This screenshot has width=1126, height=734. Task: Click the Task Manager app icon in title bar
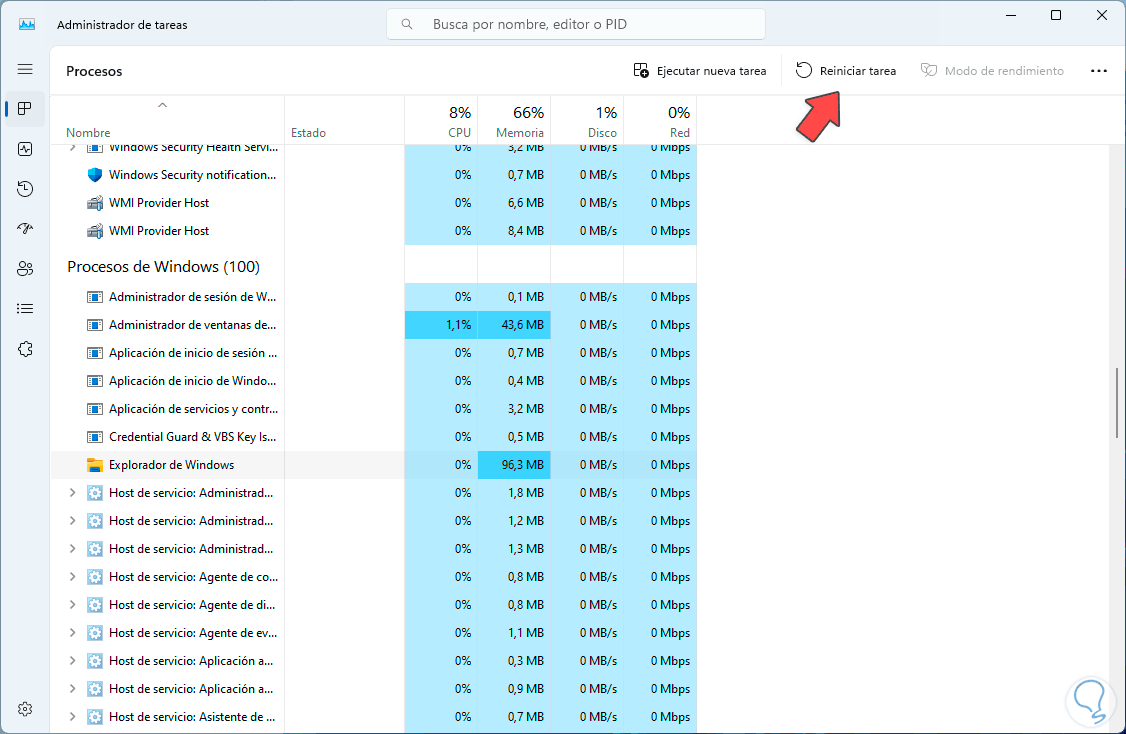click(x=27, y=24)
